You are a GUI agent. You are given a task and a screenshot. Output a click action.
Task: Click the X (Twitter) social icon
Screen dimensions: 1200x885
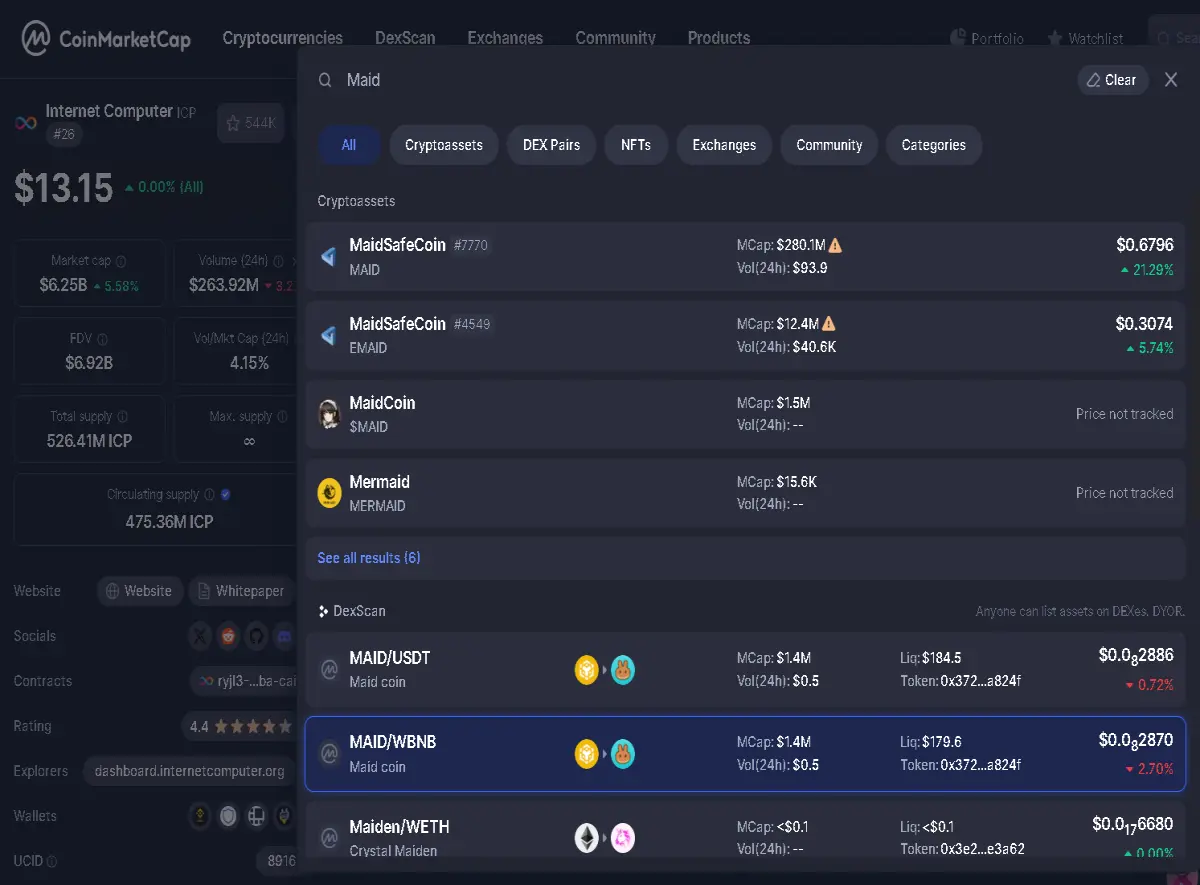pyautogui.click(x=201, y=636)
